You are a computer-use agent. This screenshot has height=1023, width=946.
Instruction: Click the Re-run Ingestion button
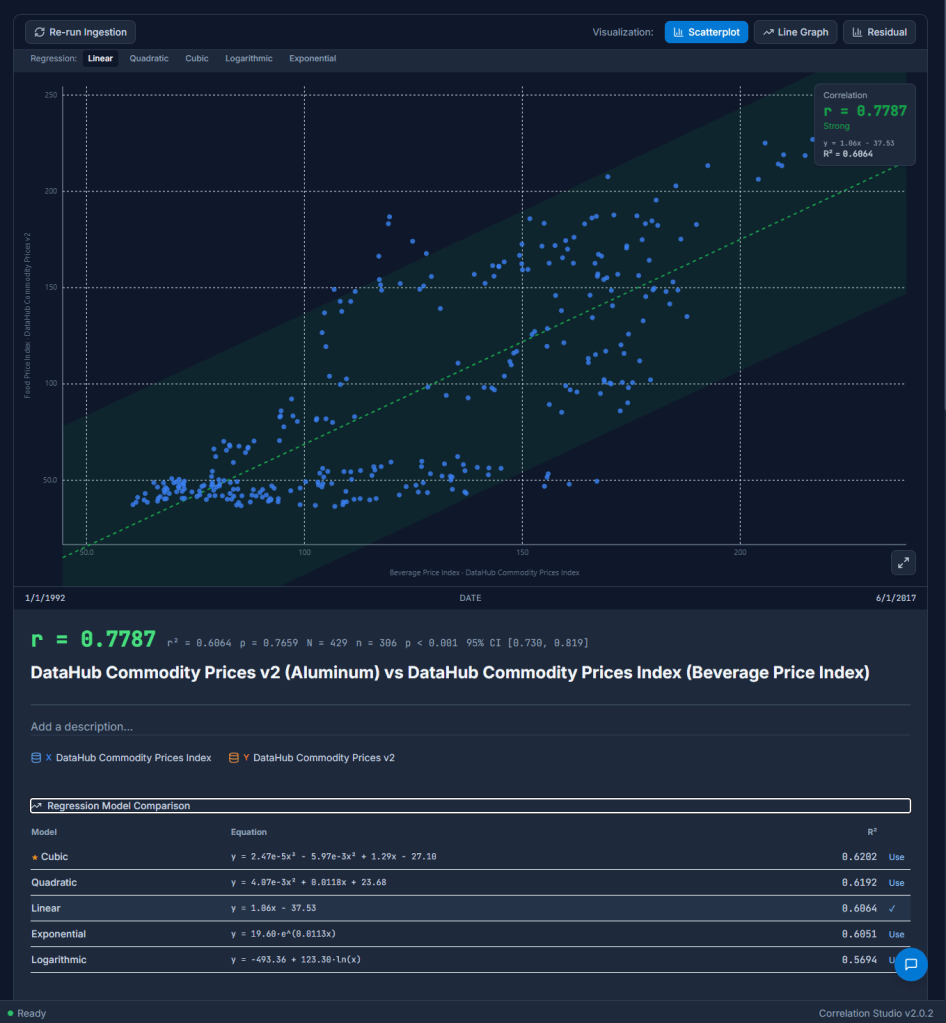pyautogui.click(x=80, y=32)
